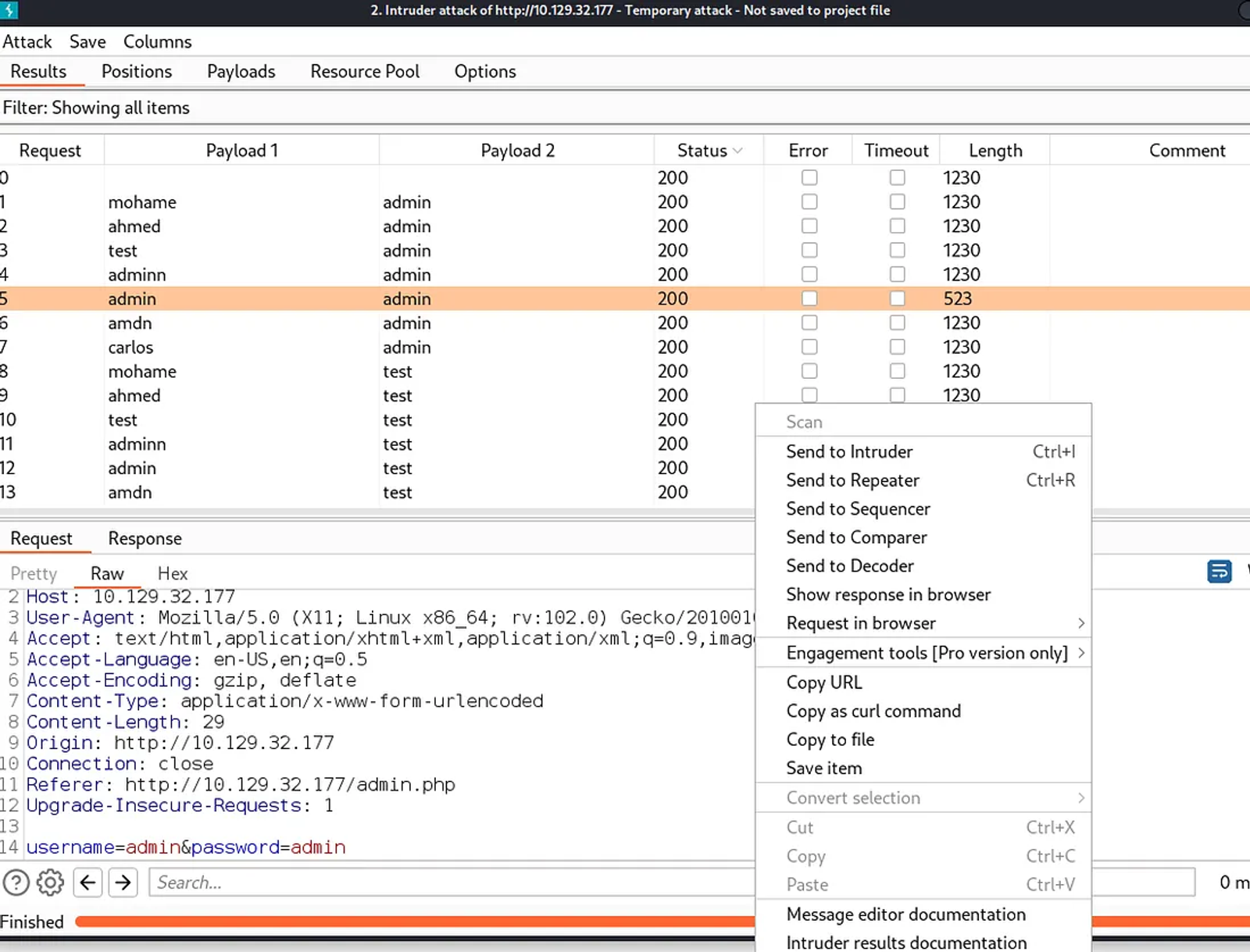Open the filter bar showing all items

[x=625, y=108]
